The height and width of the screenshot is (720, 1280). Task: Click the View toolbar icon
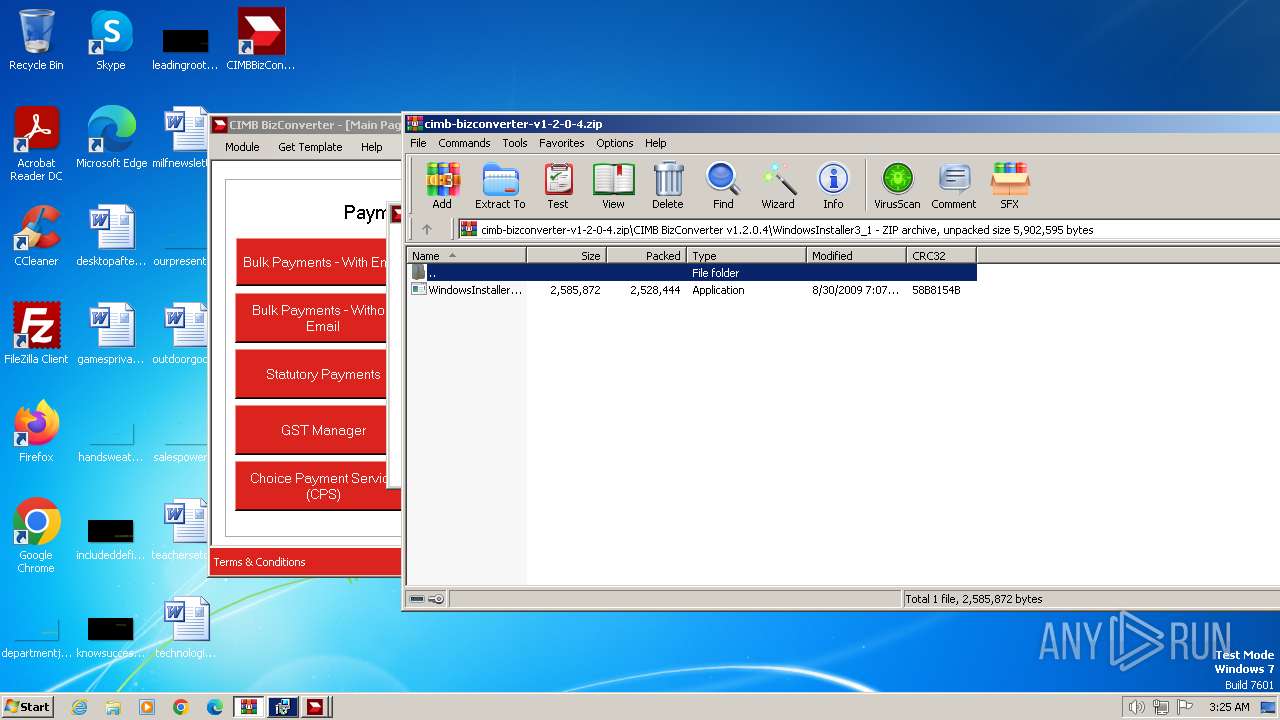613,187
